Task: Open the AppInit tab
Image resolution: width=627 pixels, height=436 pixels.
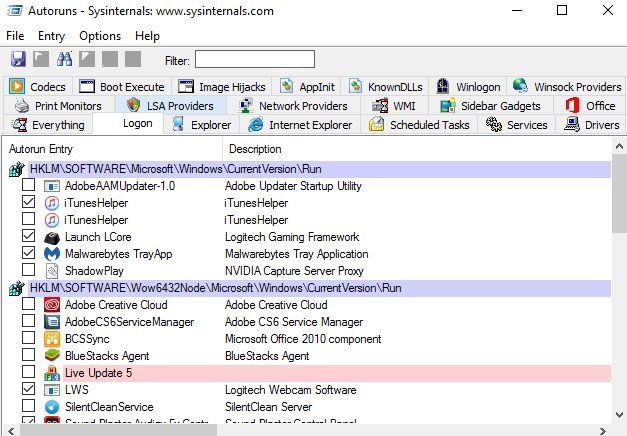Action: click(307, 87)
